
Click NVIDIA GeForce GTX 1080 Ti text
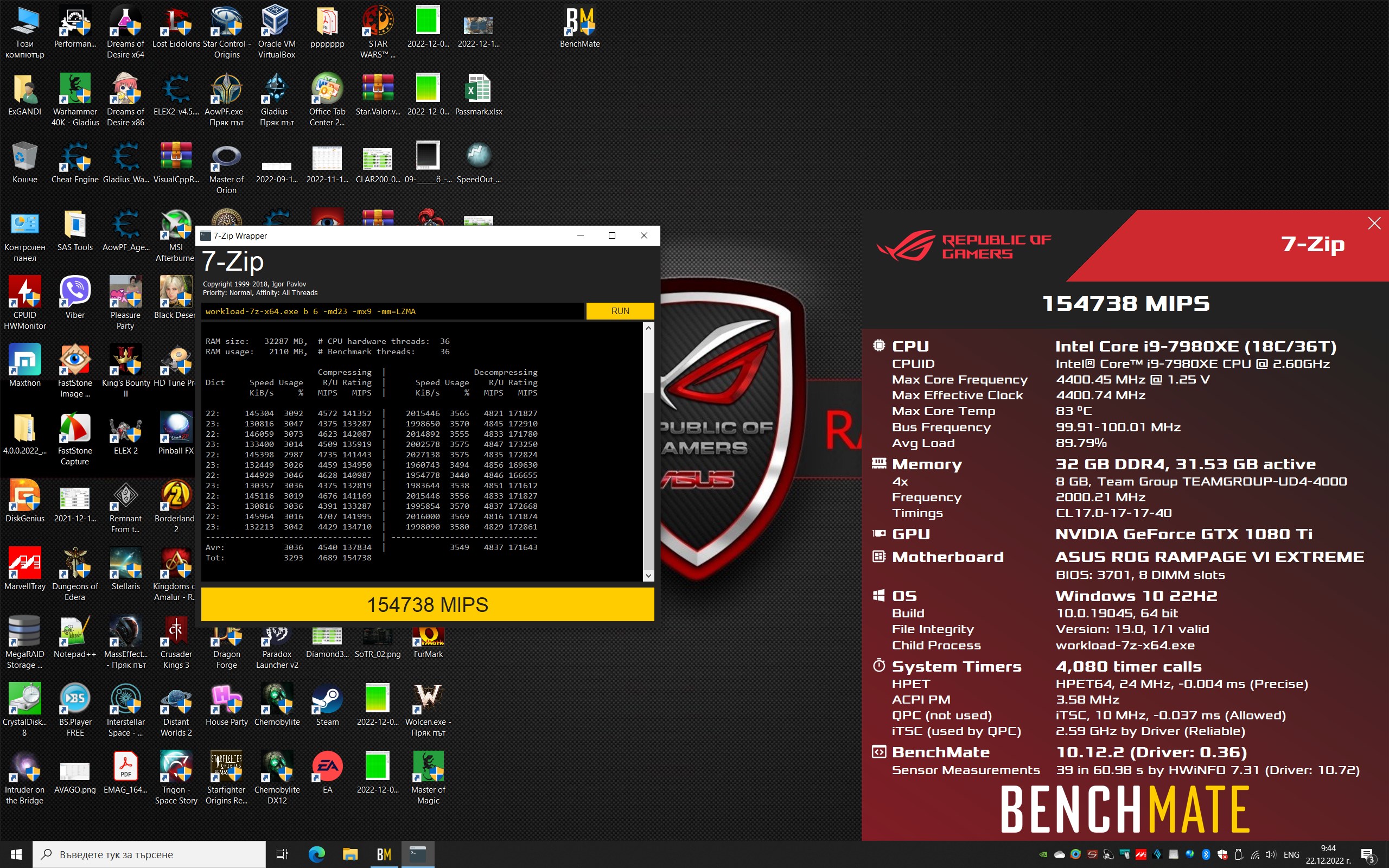coord(1183,534)
